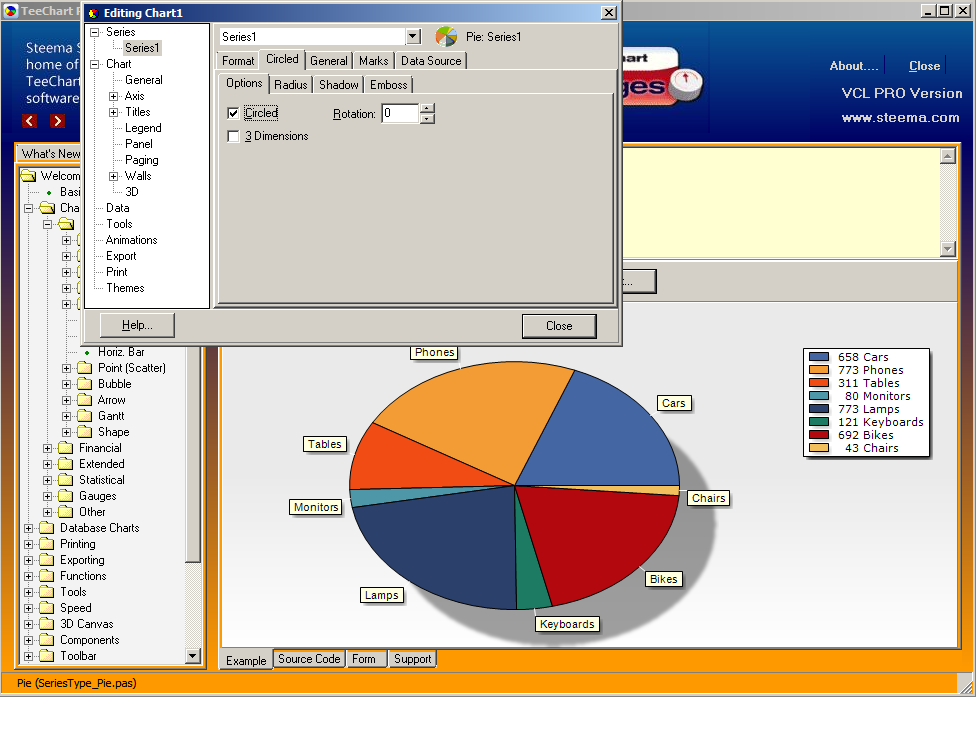980x749 pixels.
Task: Collapse the Series node in editor tree
Action: [x=94, y=33]
